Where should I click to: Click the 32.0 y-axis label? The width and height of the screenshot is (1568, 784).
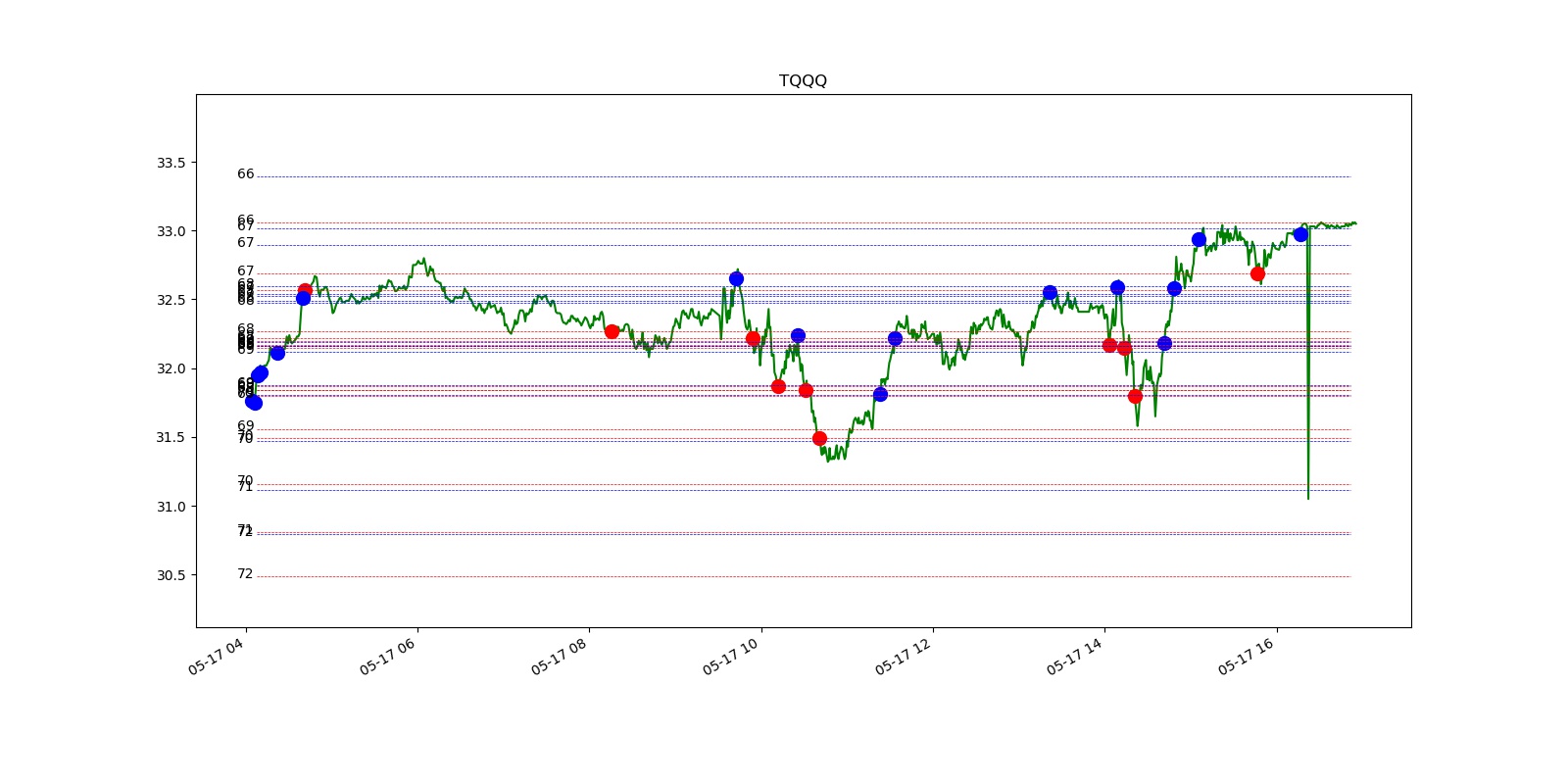(x=171, y=368)
